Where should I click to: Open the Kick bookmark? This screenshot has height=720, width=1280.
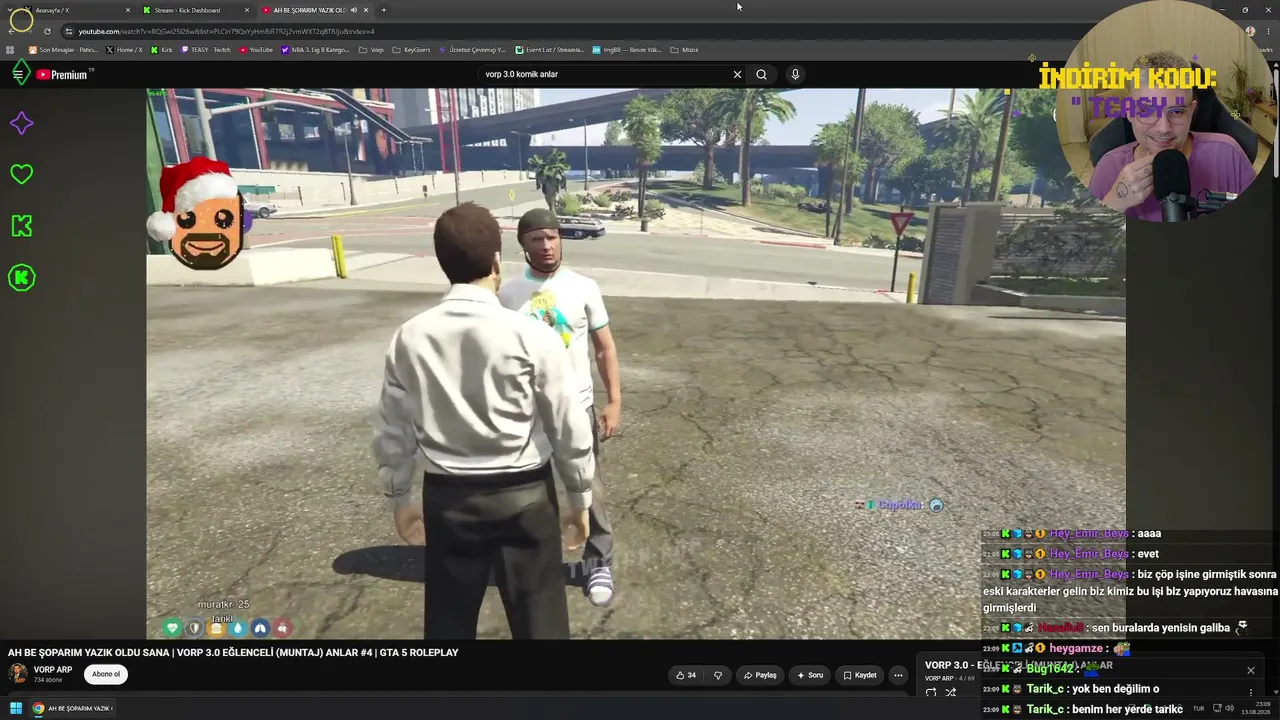[162, 50]
